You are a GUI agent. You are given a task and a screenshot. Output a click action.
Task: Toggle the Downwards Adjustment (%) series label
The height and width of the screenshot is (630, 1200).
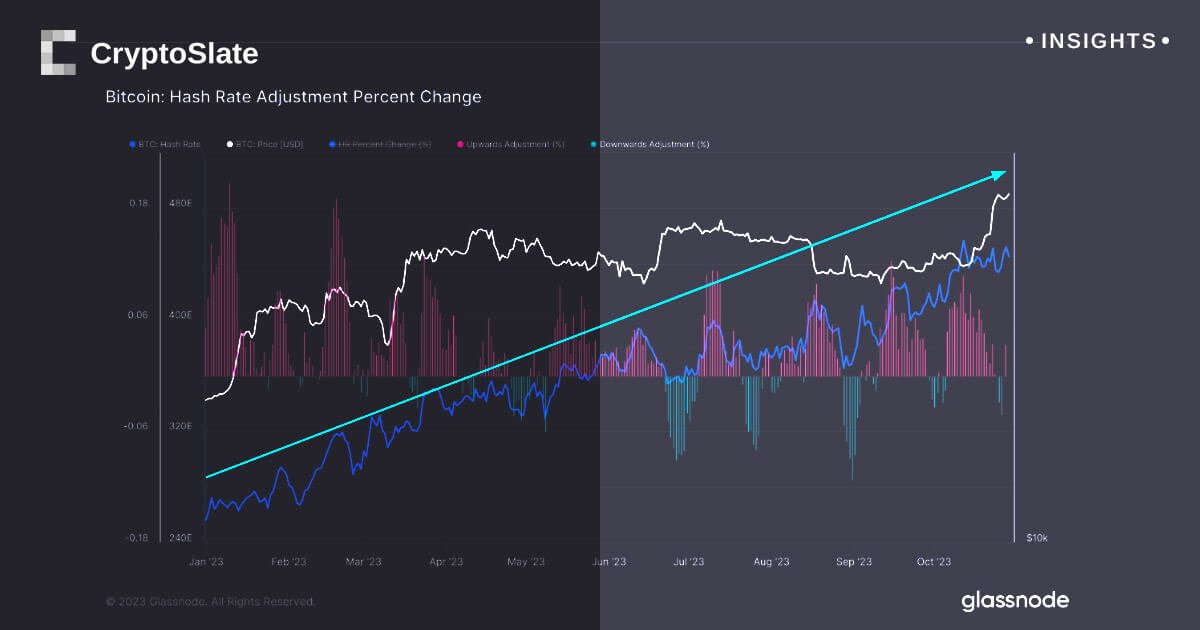tap(654, 145)
